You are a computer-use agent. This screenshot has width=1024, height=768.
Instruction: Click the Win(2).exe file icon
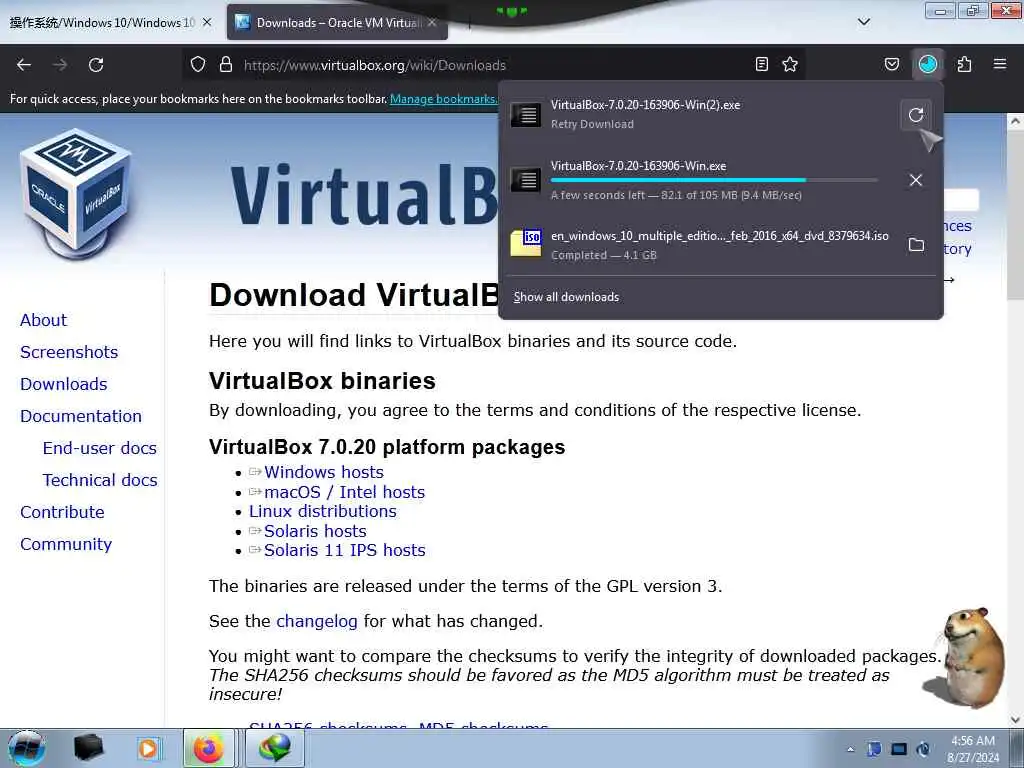pos(526,115)
